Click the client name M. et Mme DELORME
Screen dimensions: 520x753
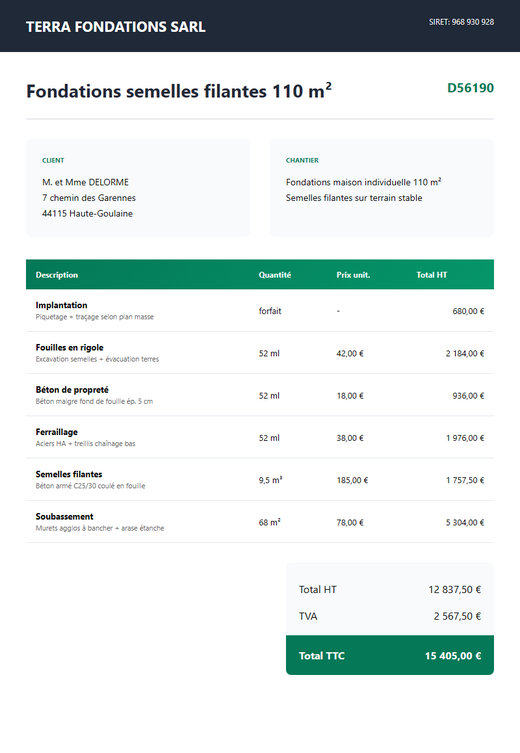click(85, 182)
